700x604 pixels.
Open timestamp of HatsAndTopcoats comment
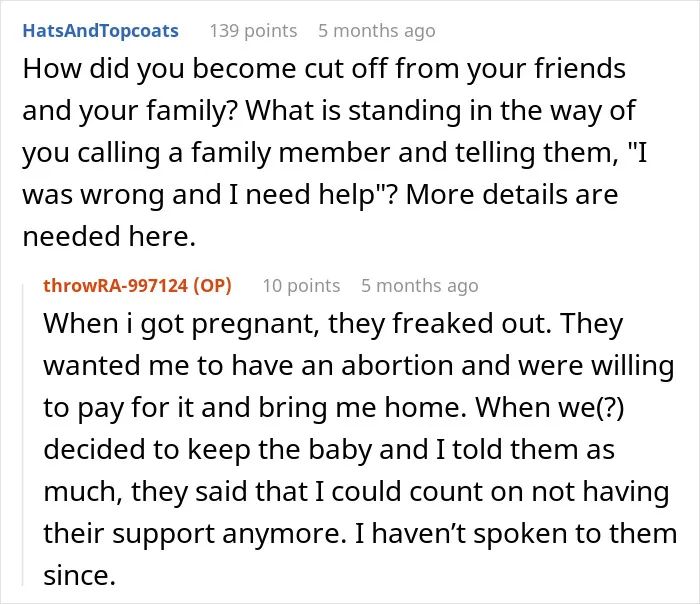tap(376, 31)
